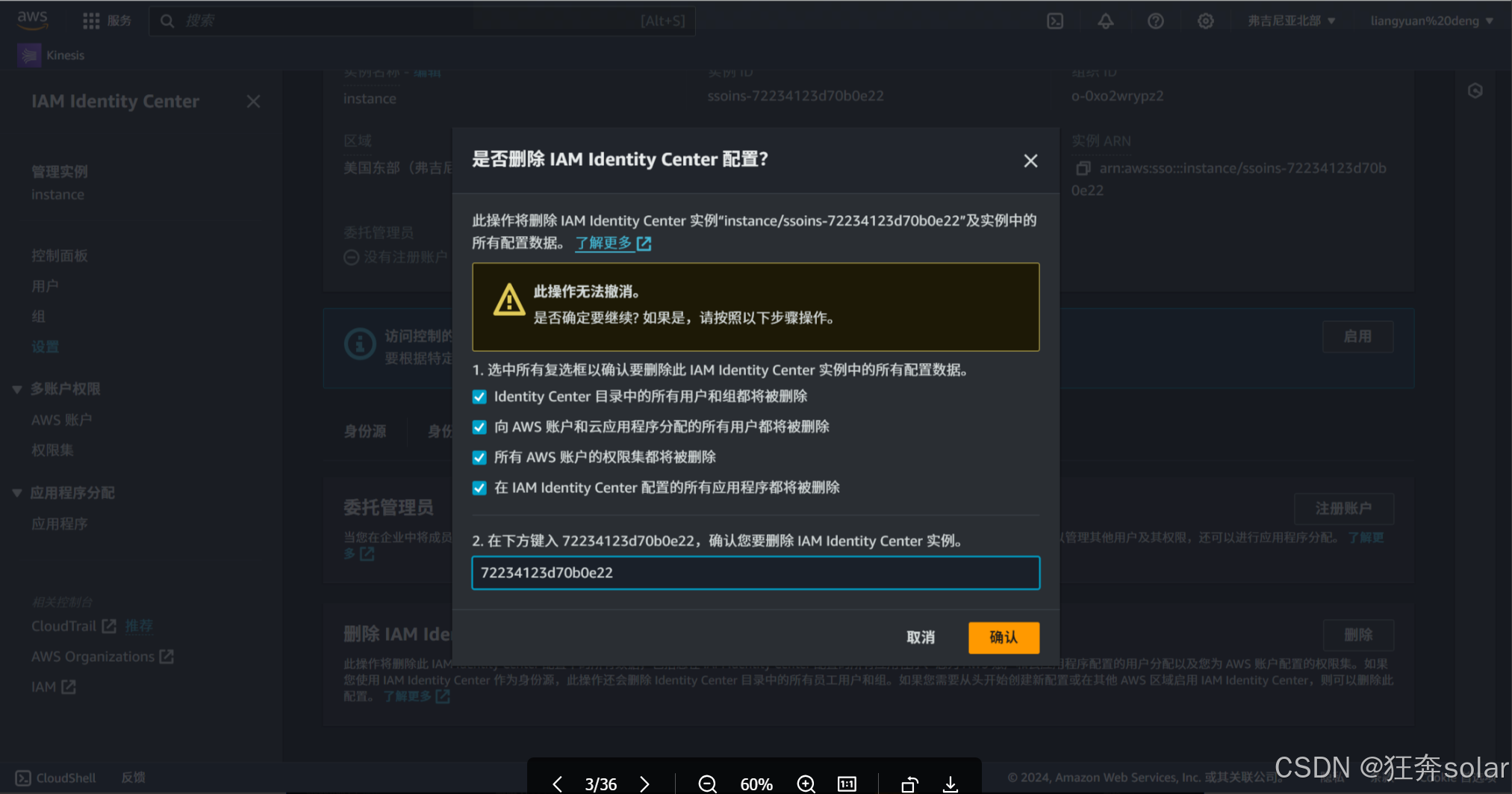
Task: Click 确认 to confirm deletion
Action: 1004,637
